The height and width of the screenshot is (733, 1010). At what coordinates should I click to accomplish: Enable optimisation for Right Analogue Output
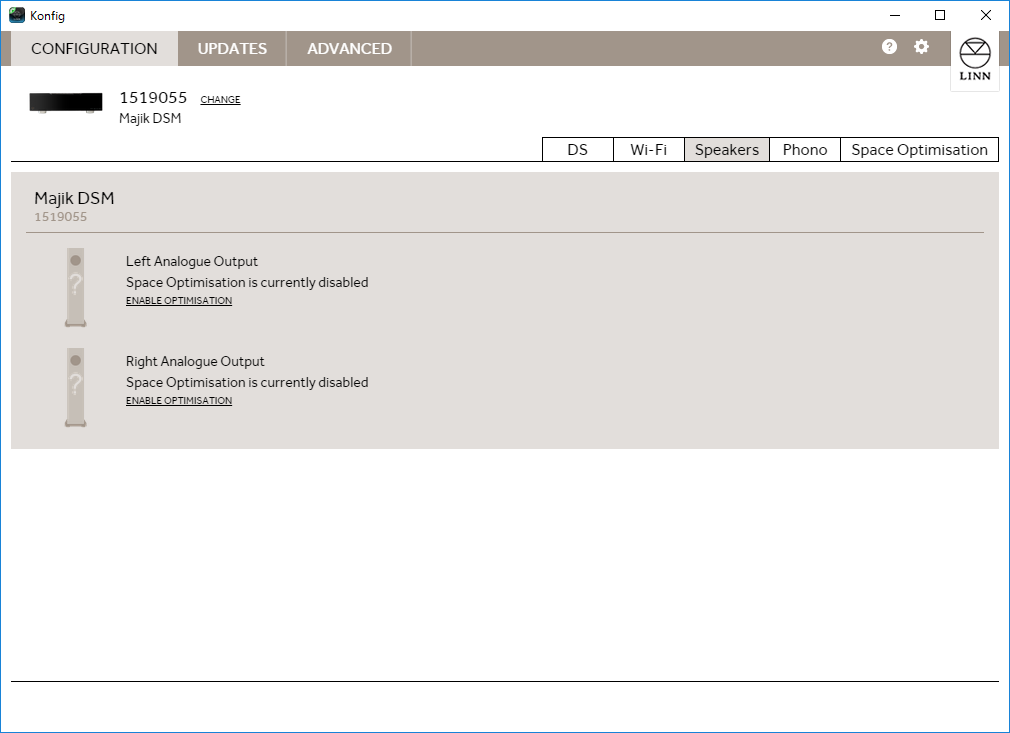click(x=179, y=401)
